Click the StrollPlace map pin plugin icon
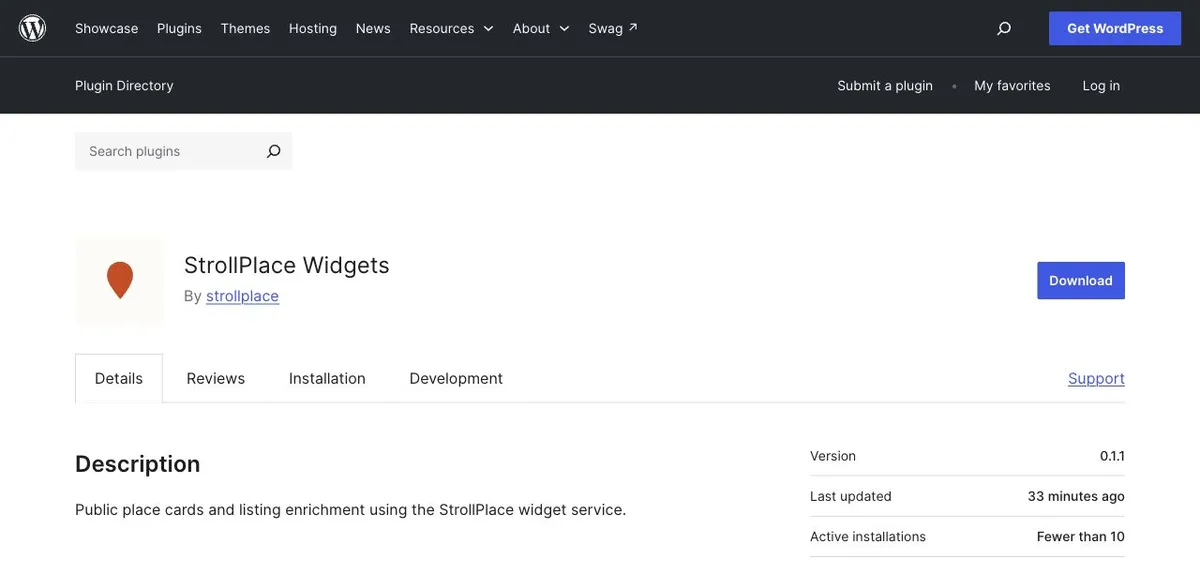This screenshot has width=1200, height=563. tap(120, 281)
